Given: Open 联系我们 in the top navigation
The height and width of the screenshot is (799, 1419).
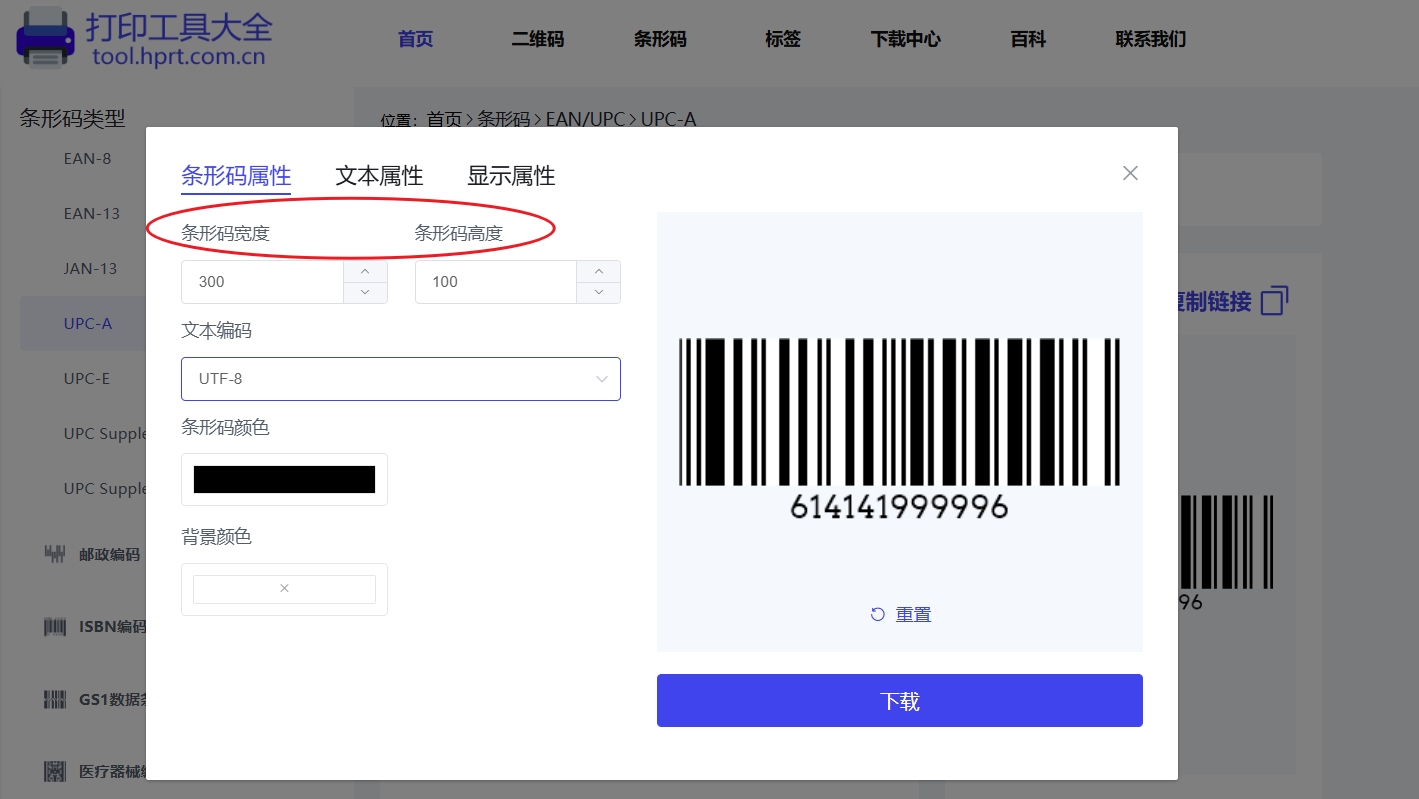Looking at the screenshot, I should click(x=1151, y=39).
